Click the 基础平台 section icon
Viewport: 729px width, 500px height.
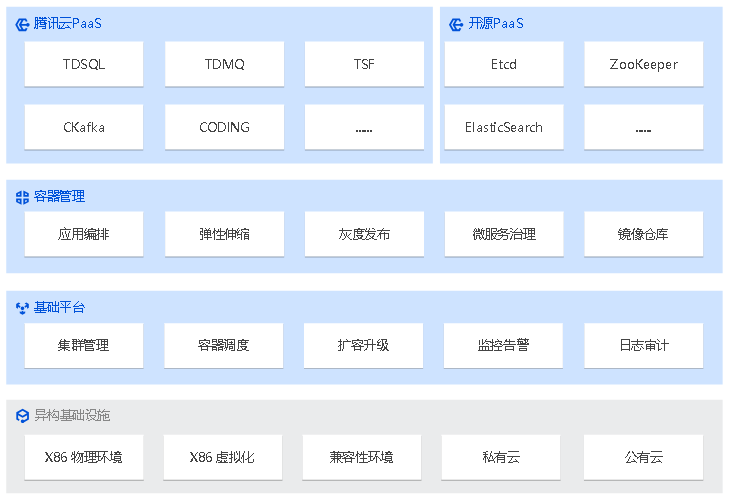22,308
